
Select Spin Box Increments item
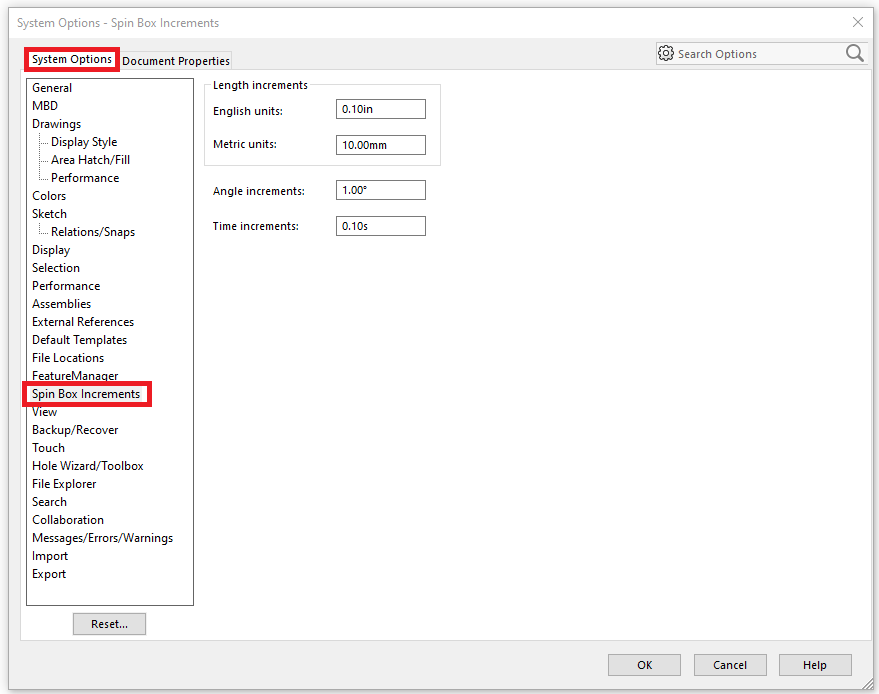(x=86, y=394)
